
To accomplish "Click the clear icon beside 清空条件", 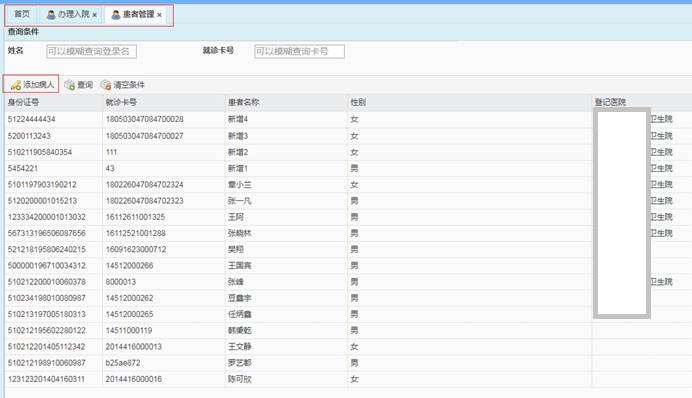I will 105,85.
